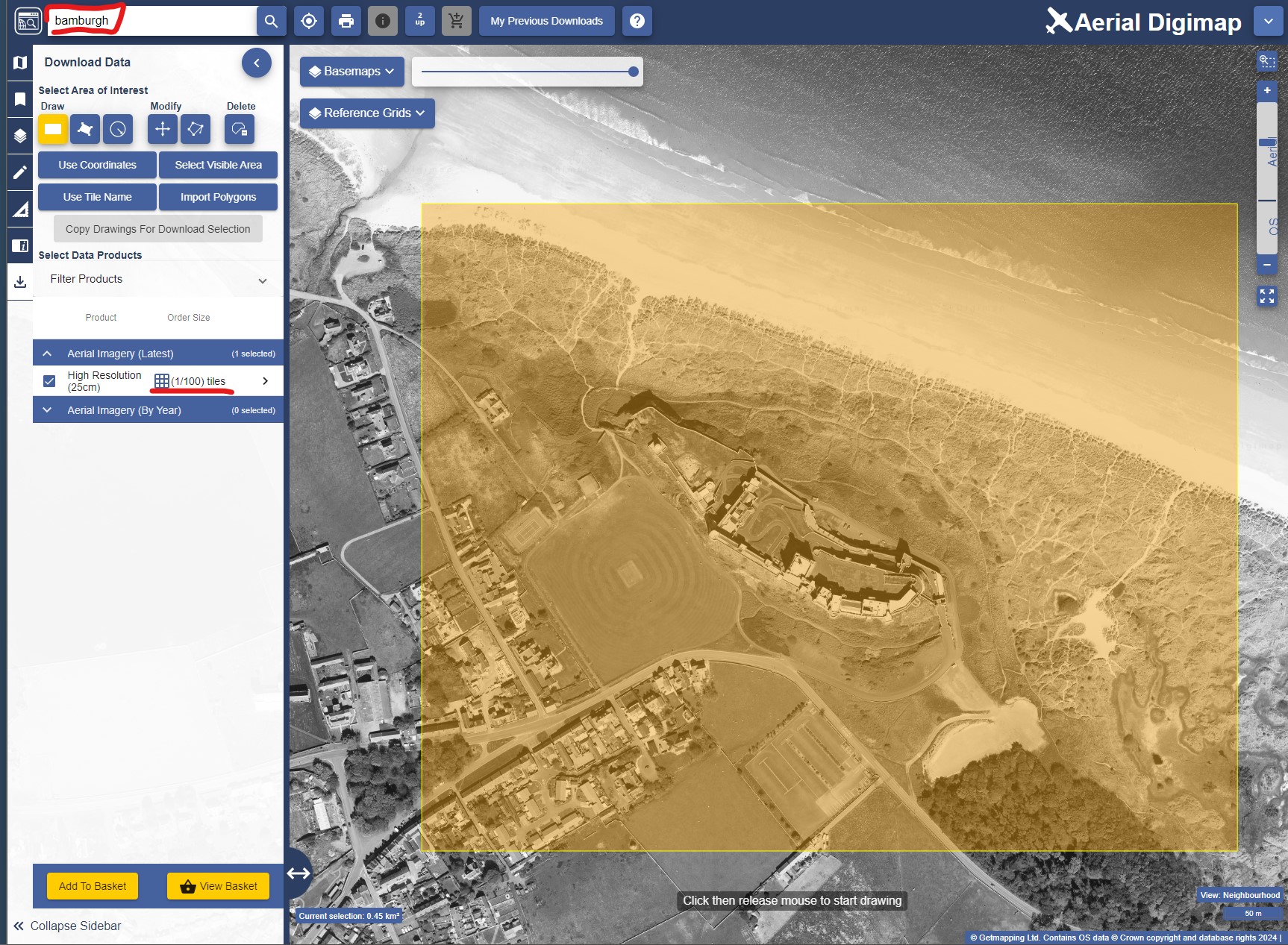Click the basemap transparency slider handle
The height and width of the screenshot is (945, 1288).
[x=634, y=72]
